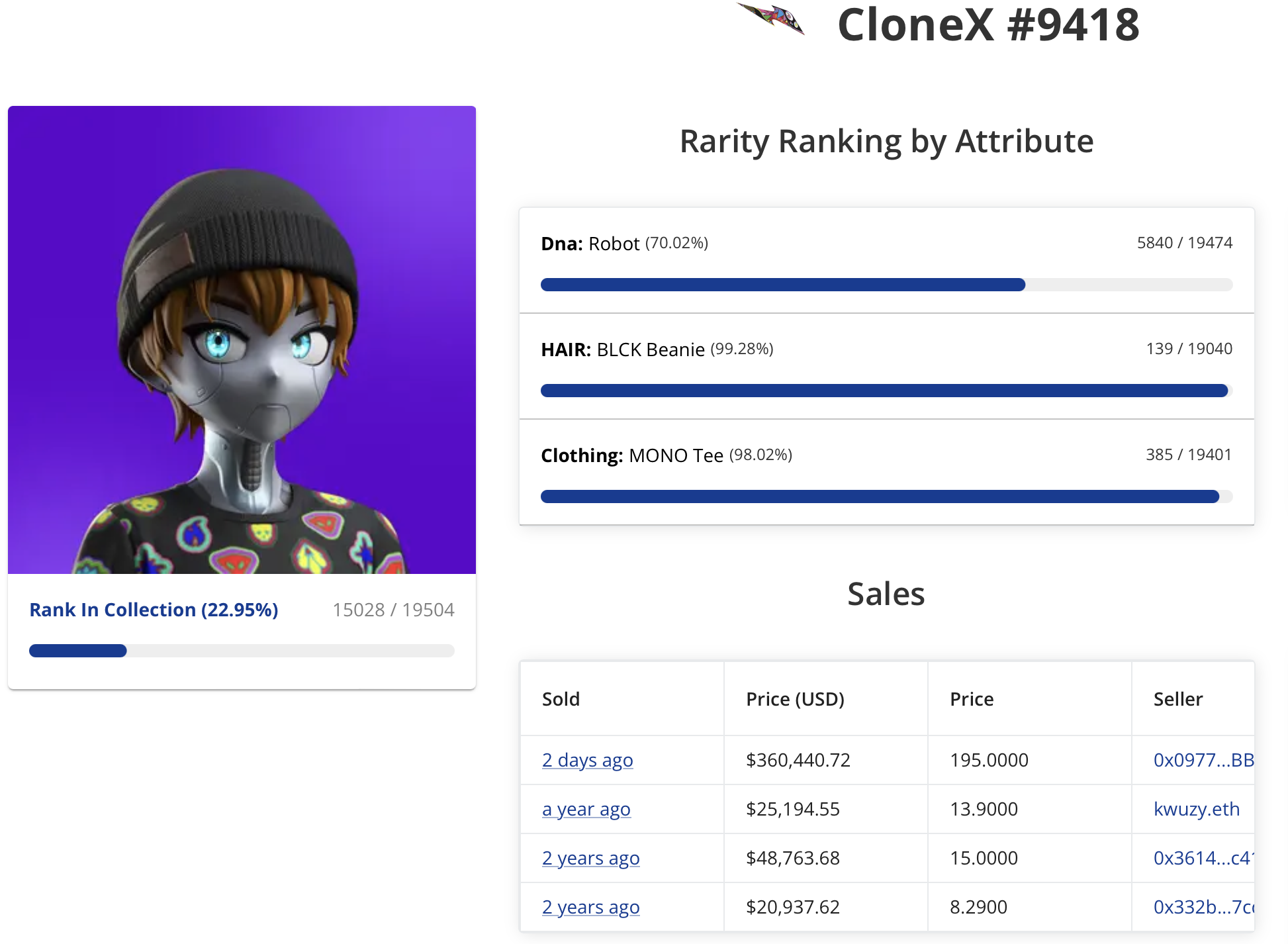Open the CloneX robot avatar image

point(242,340)
